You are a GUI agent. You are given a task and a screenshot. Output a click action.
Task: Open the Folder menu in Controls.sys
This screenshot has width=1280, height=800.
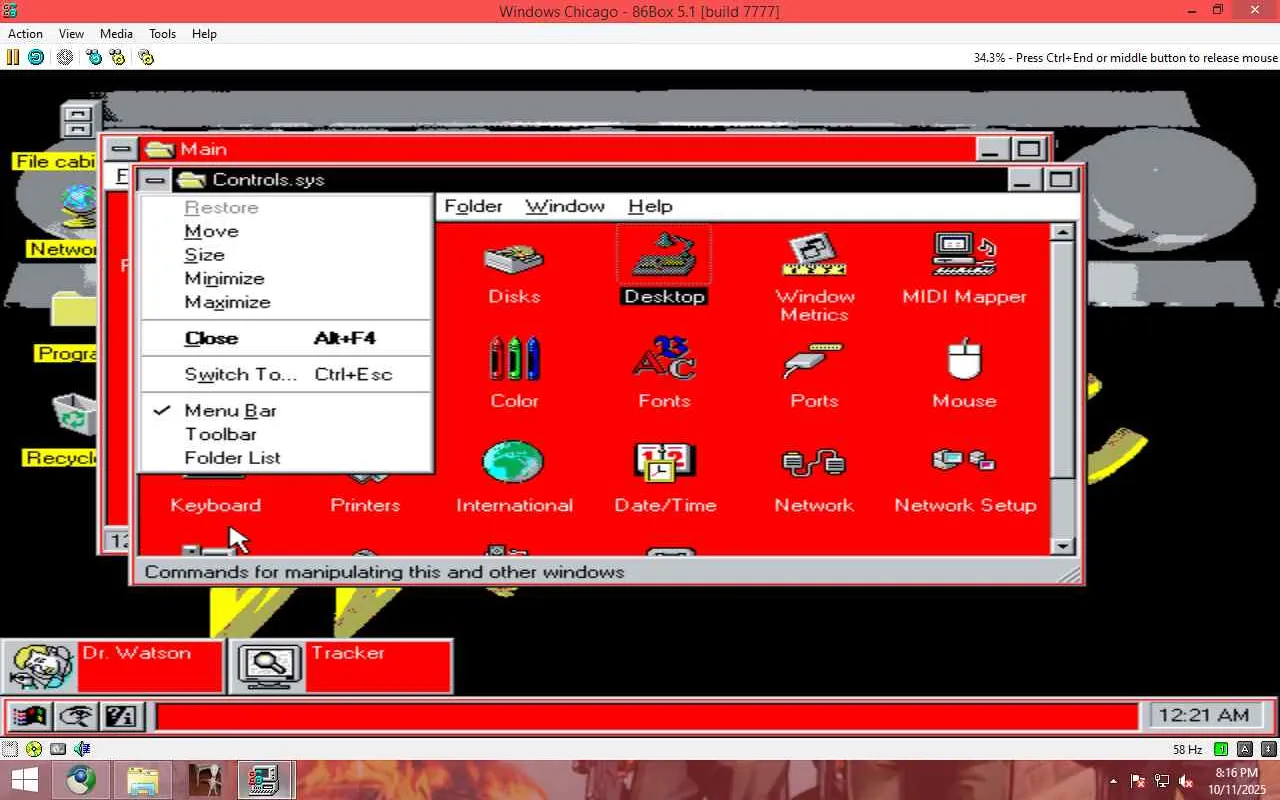point(473,206)
